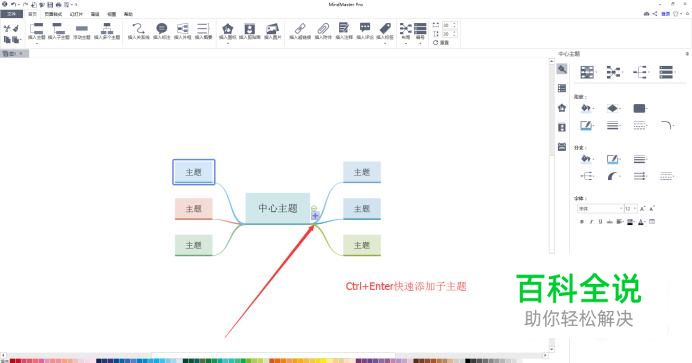Click the Cut scissors icon in ribbon

[7, 29]
